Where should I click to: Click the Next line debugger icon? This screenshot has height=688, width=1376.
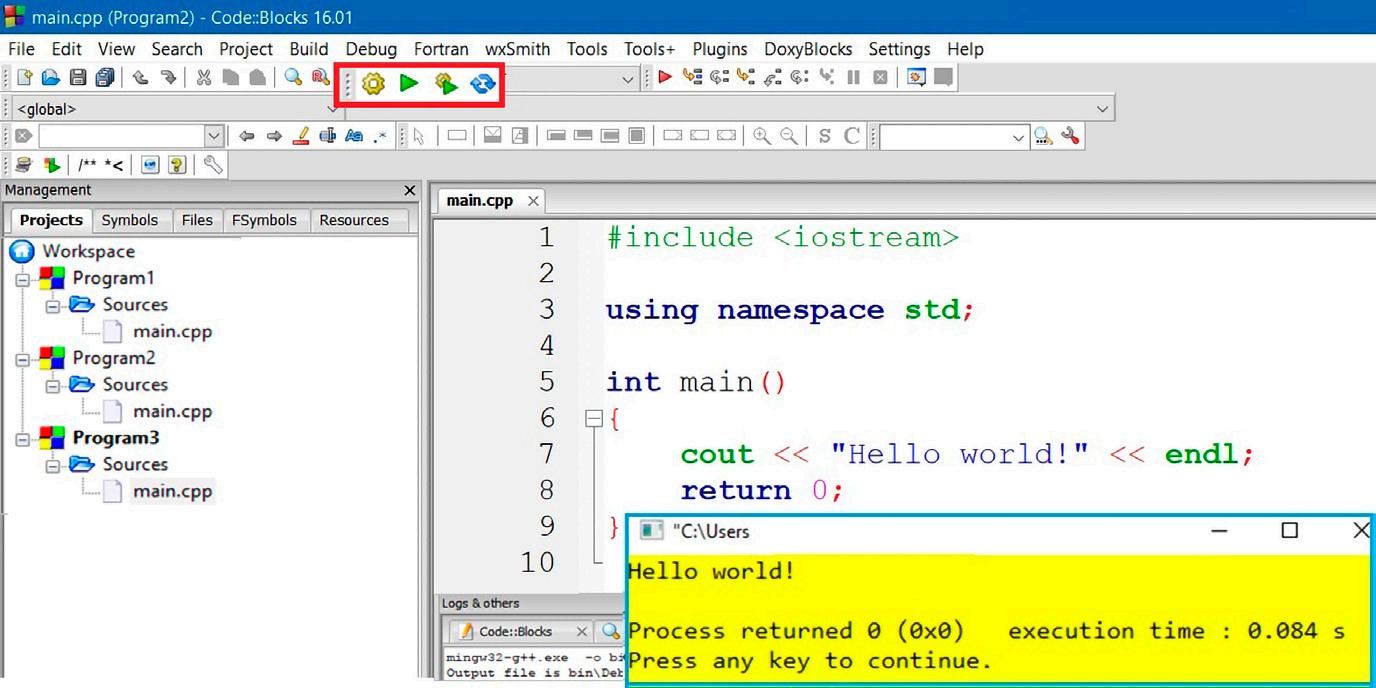pyautogui.click(x=719, y=77)
